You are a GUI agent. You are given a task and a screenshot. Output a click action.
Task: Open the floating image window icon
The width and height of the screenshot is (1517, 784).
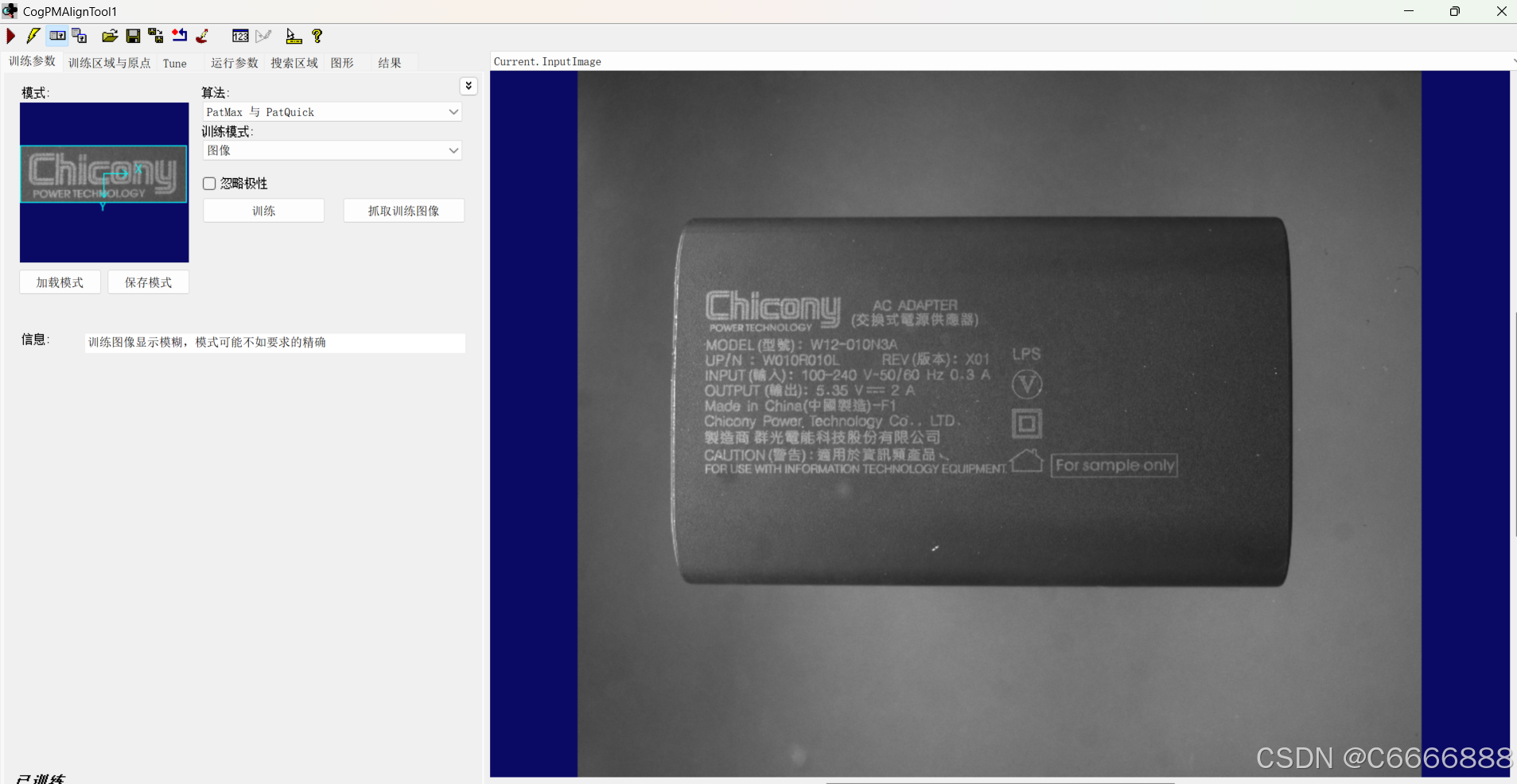(80, 36)
